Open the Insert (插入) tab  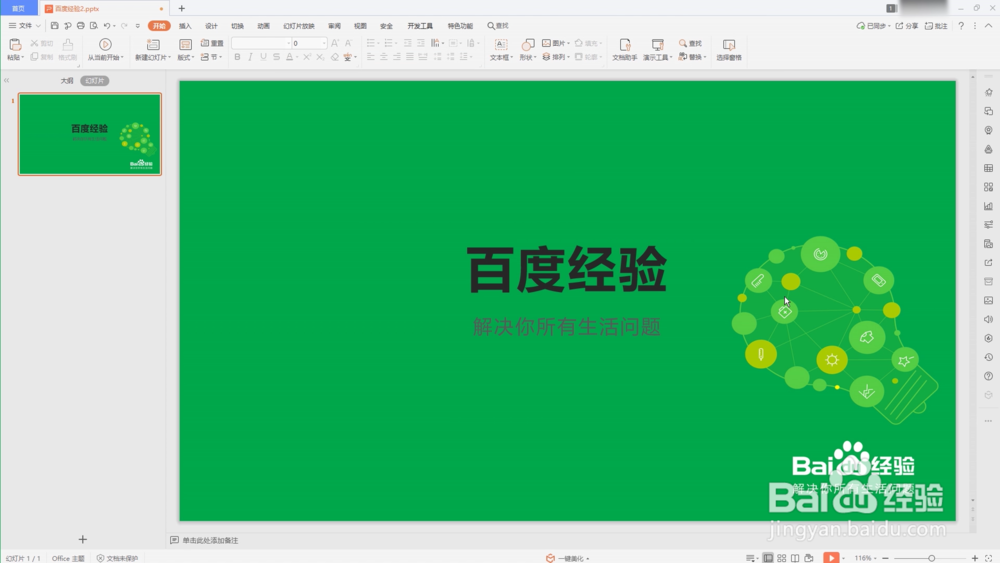point(185,26)
